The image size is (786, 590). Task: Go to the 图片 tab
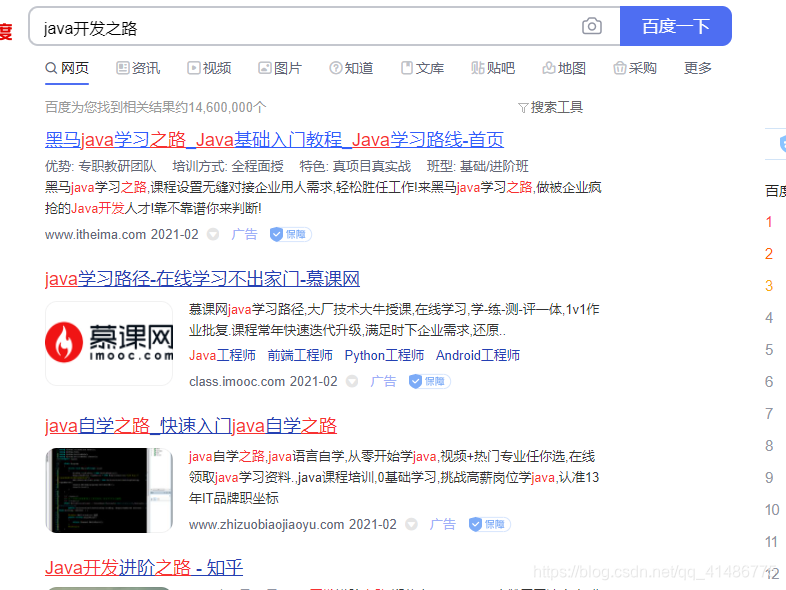click(280, 68)
